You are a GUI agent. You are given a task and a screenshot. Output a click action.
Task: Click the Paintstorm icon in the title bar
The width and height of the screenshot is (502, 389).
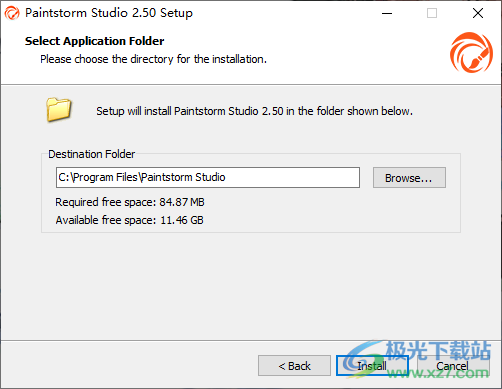click(12, 13)
